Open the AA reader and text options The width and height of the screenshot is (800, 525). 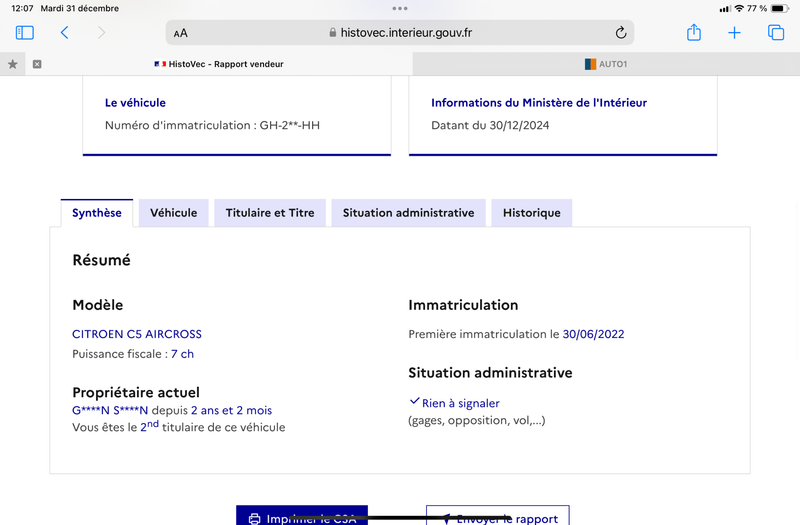click(181, 33)
